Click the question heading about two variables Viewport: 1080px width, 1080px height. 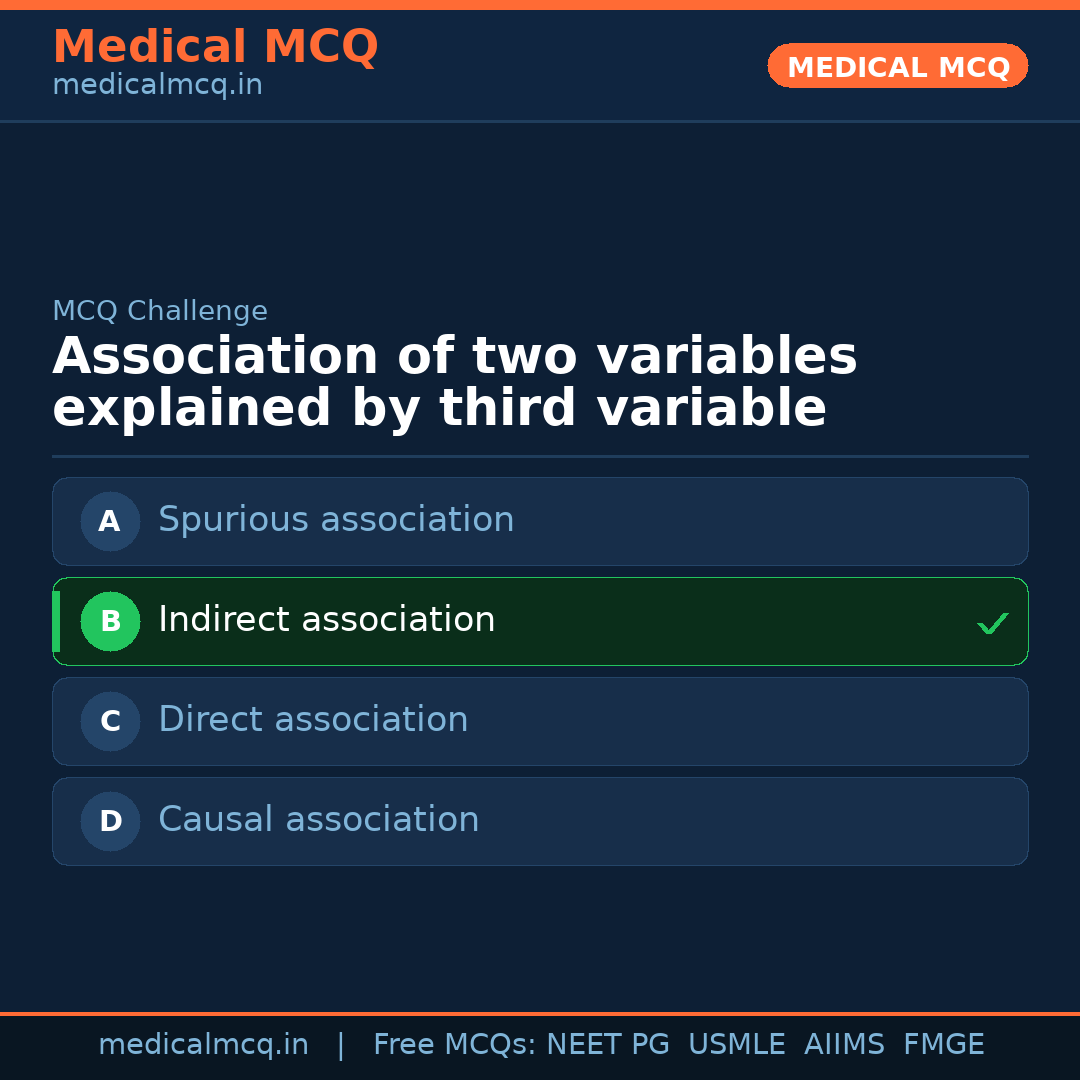coord(455,383)
